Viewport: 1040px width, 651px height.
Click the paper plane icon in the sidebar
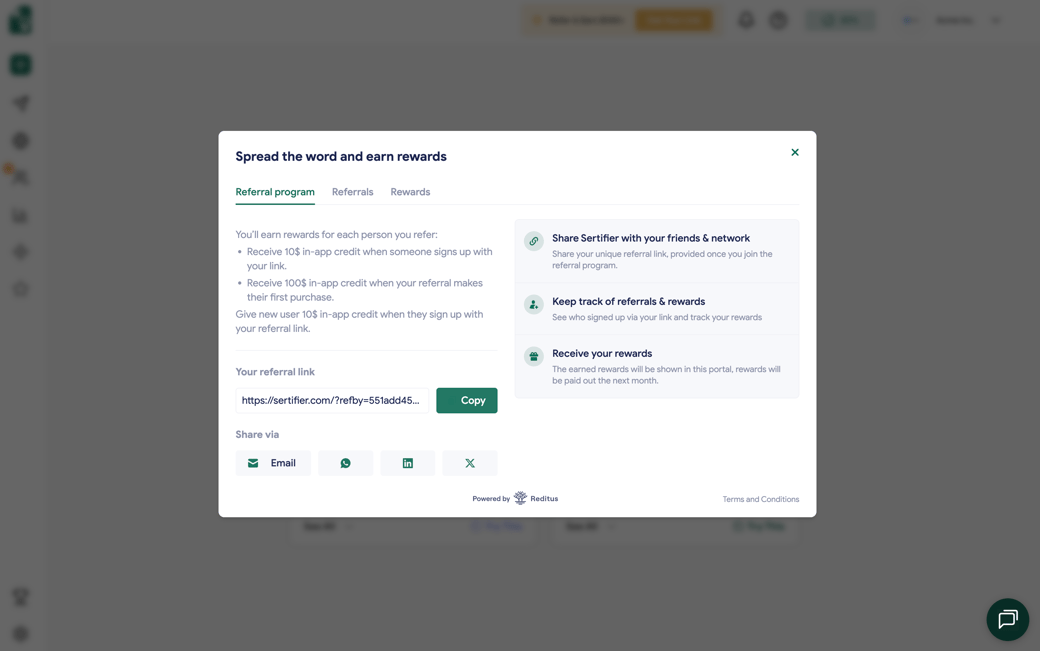click(21, 103)
